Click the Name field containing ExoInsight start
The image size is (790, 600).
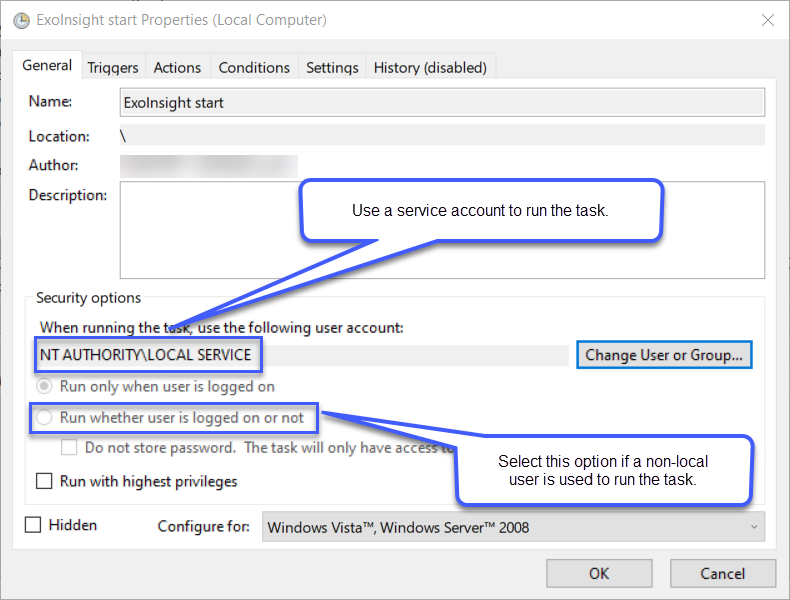[442, 102]
